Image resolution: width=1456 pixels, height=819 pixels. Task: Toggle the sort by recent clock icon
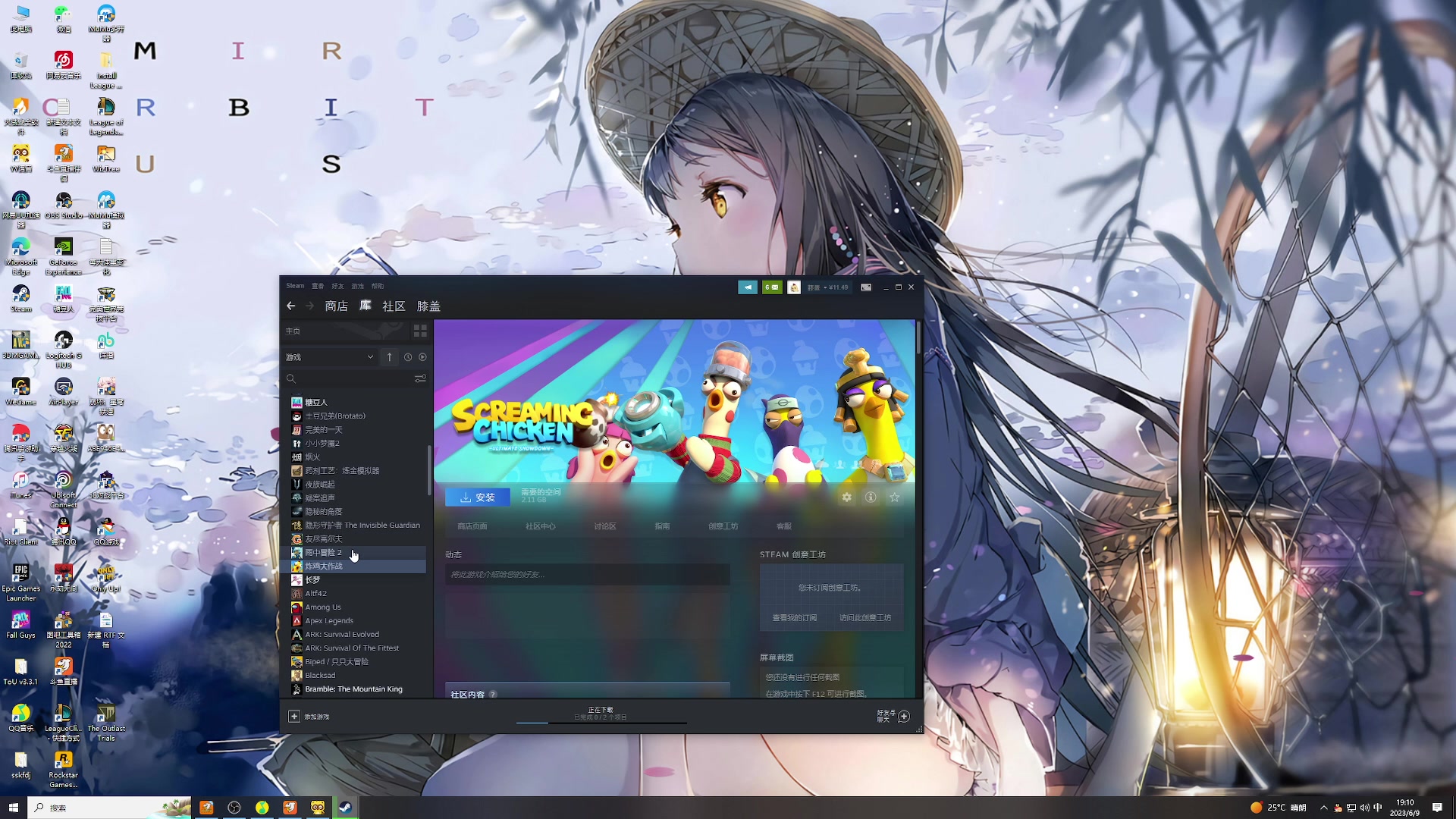[x=408, y=357]
